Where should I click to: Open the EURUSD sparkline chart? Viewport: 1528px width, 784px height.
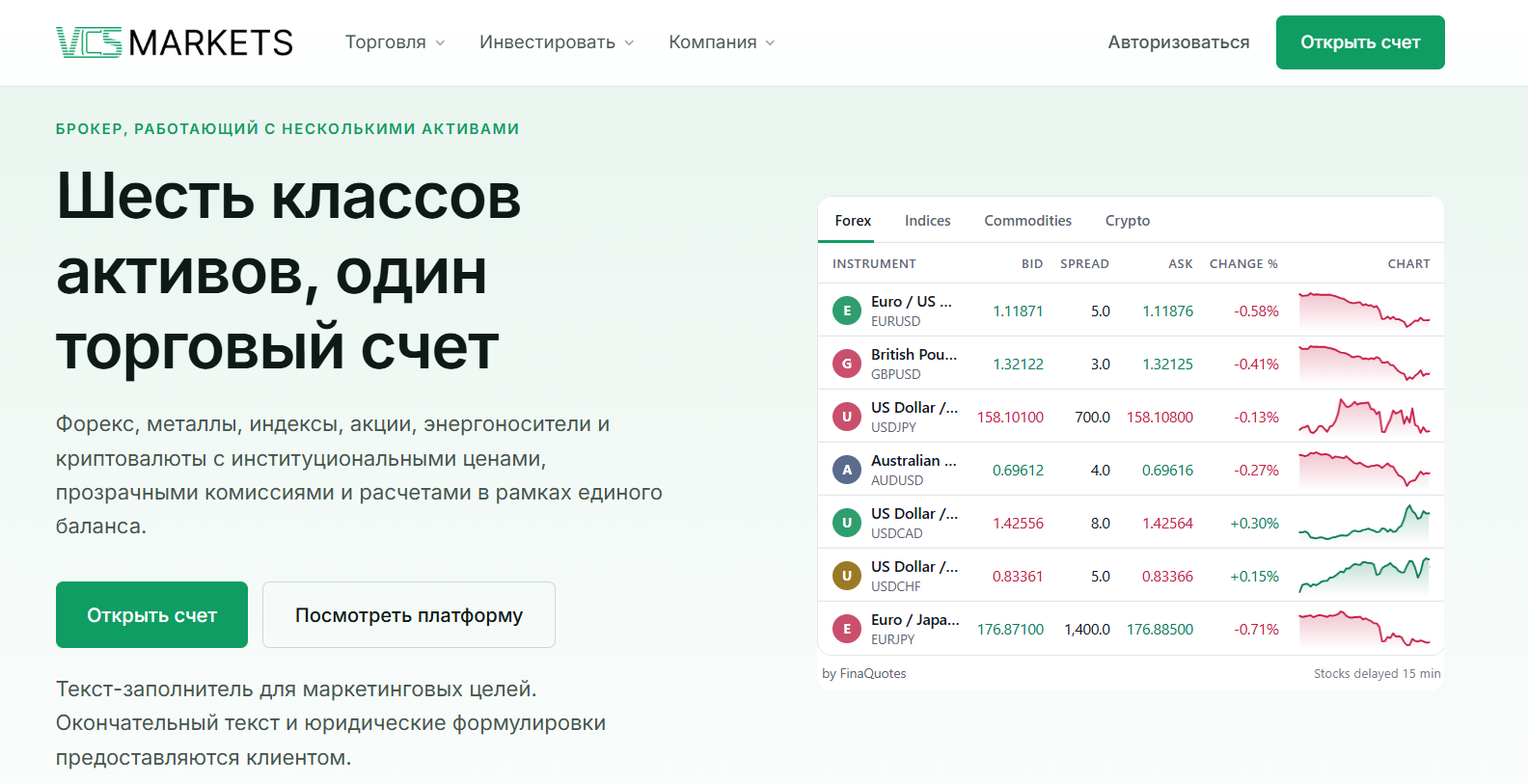point(1364,311)
